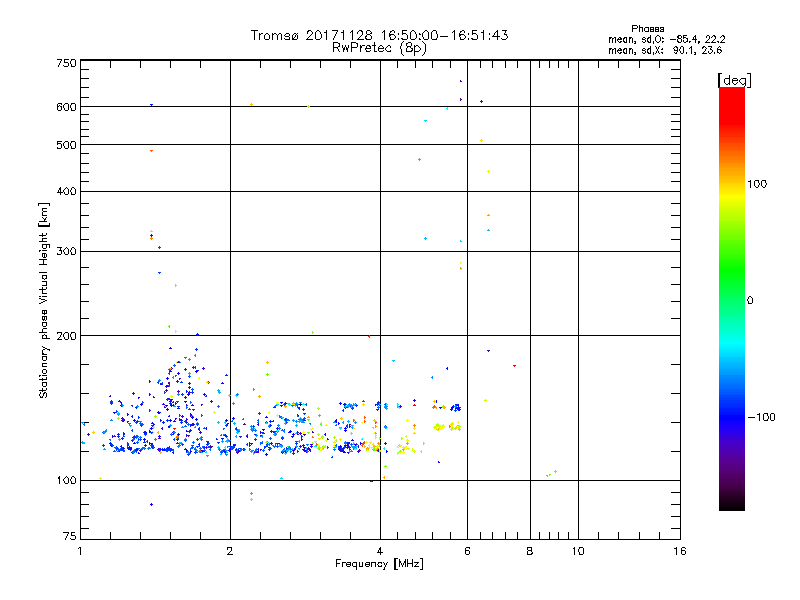
Task: Click the x-axis tick label '8'
Action: tap(530, 551)
